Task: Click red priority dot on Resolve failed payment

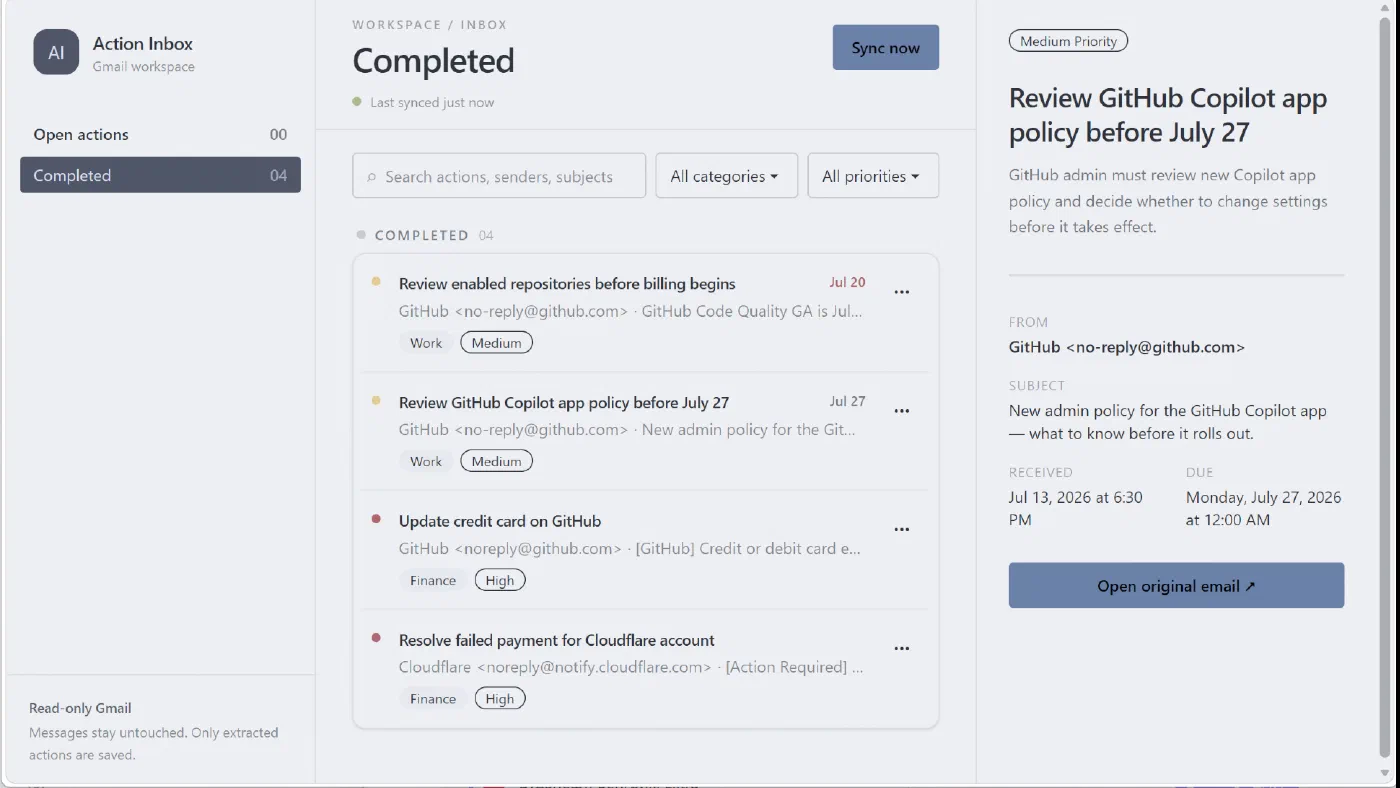Action: [x=376, y=638]
